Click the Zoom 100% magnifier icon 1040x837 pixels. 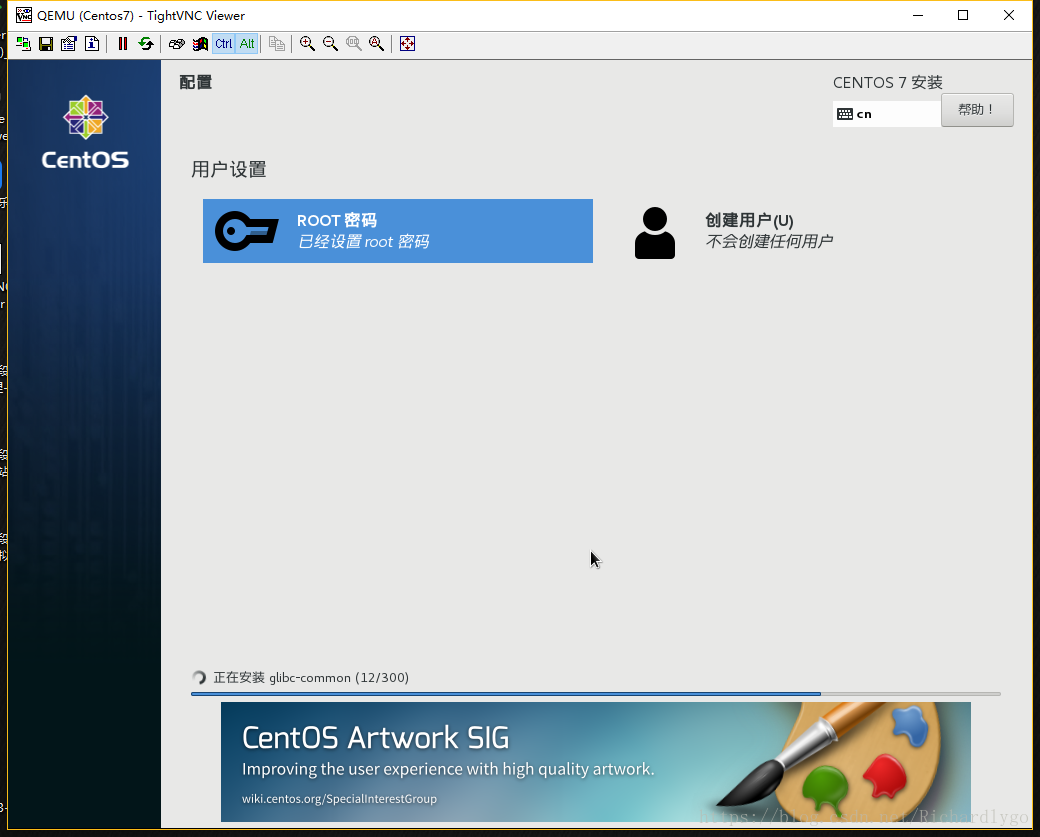[354, 44]
